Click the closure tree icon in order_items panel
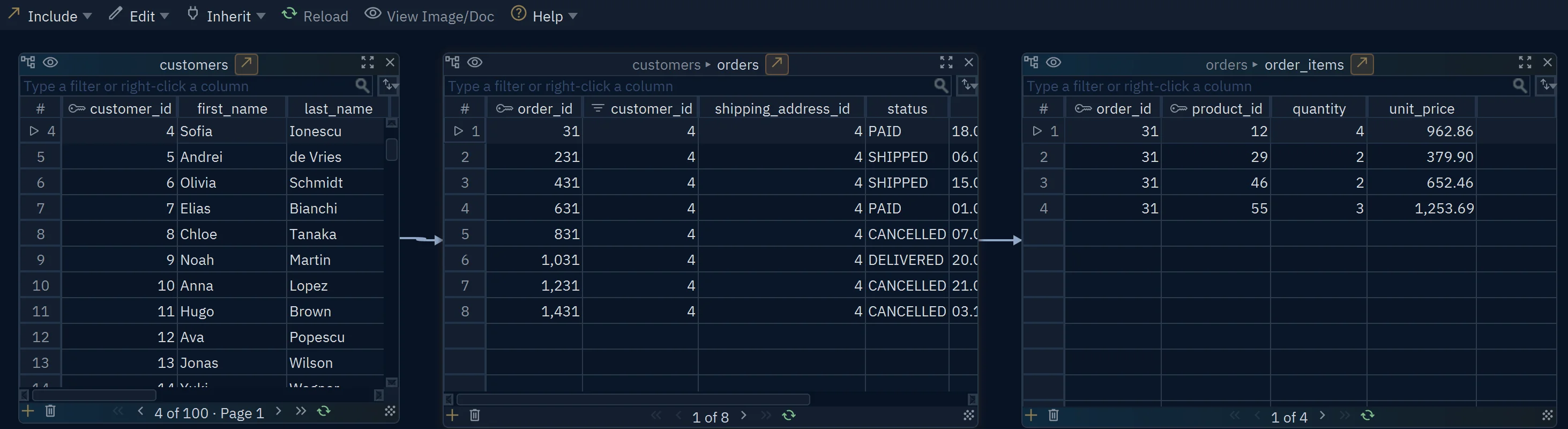The height and width of the screenshot is (429, 1568). pyautogui.click(x=1031, y=62)
